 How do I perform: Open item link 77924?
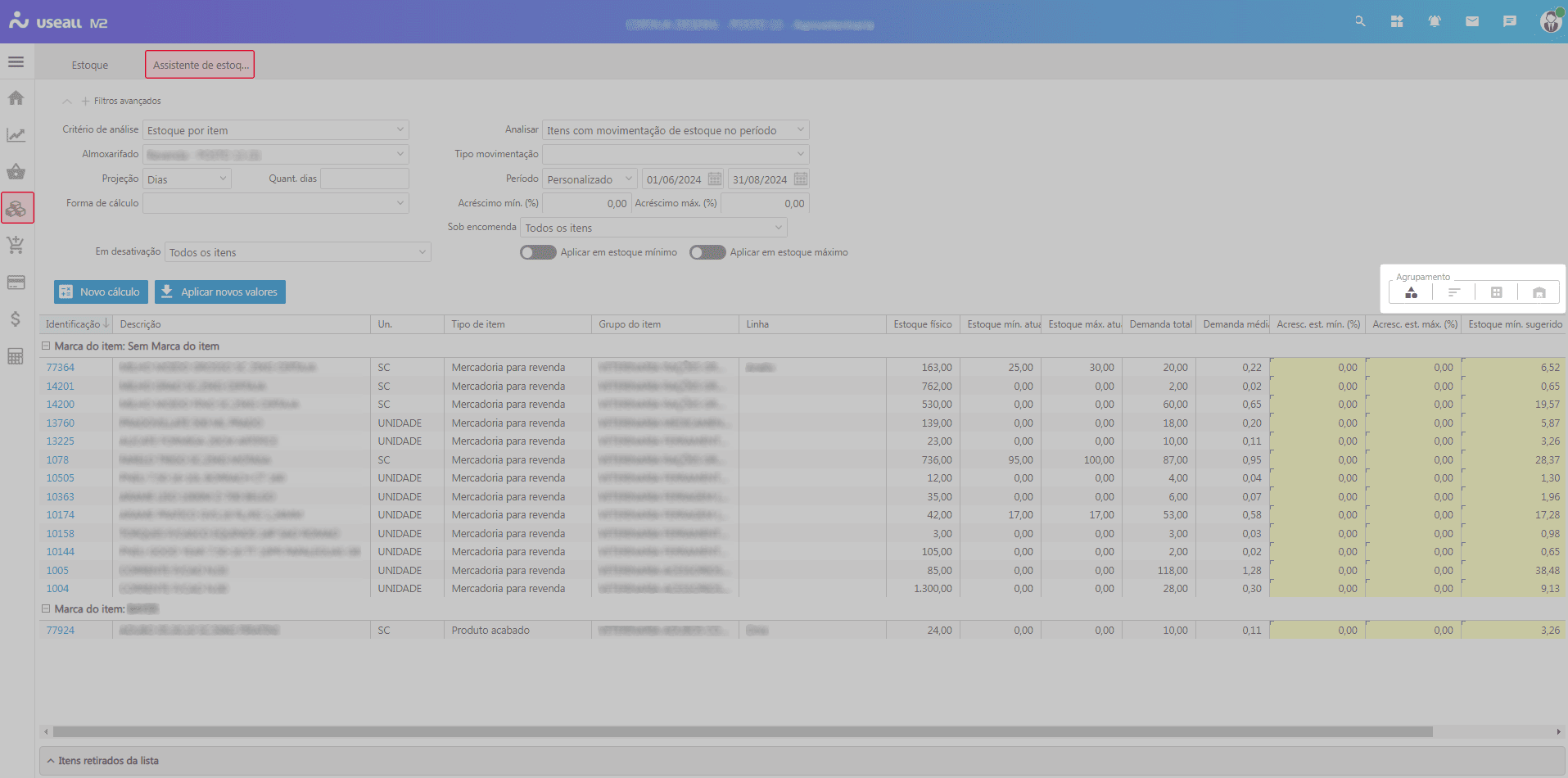[61, 631]
